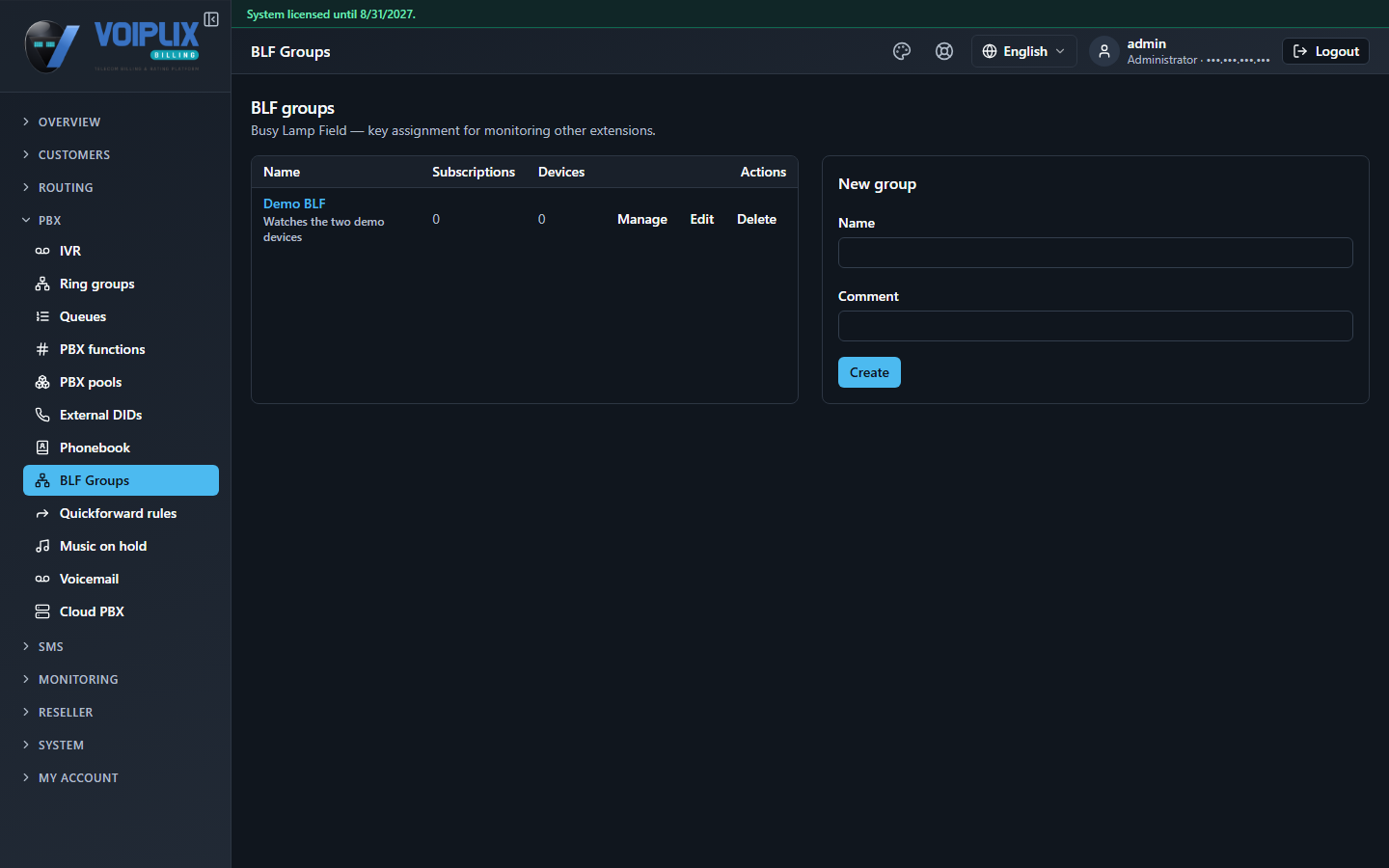Open Ring groups page
The width and height of the screenshot is (1389, 868).
[x=121, y=284]
